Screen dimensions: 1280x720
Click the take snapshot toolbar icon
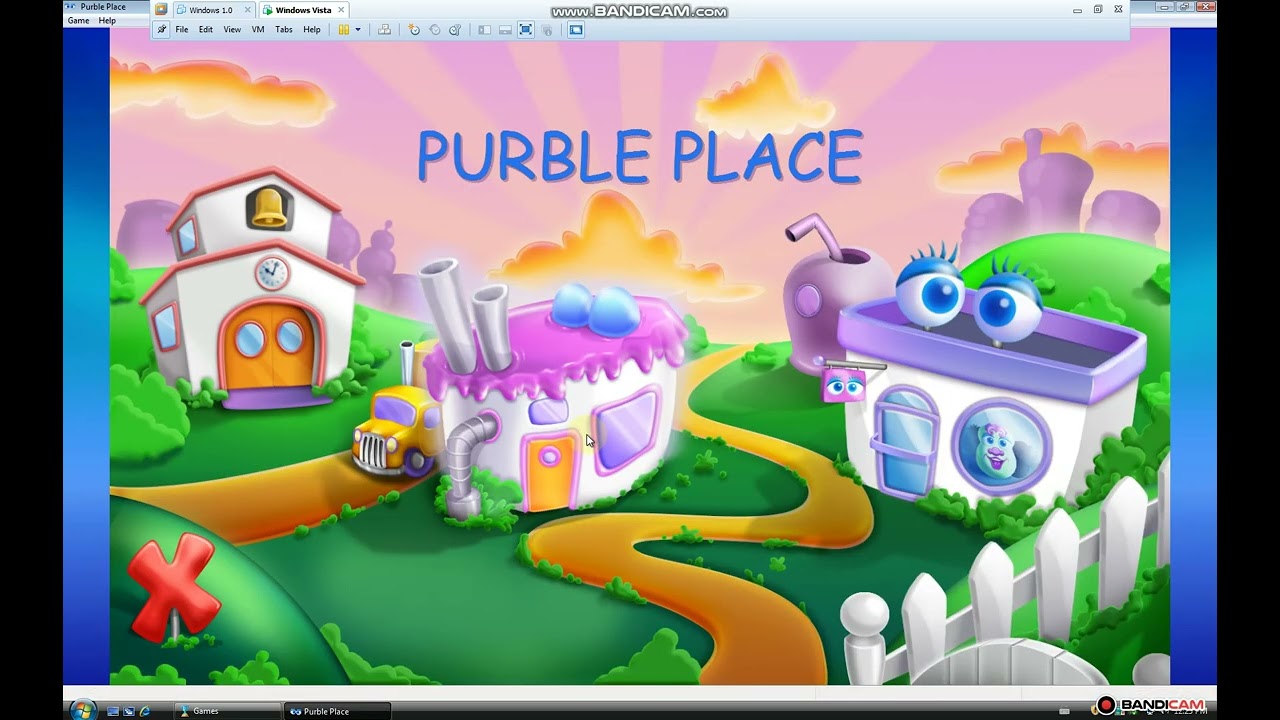pyautogui.click(x=413, y=30)
